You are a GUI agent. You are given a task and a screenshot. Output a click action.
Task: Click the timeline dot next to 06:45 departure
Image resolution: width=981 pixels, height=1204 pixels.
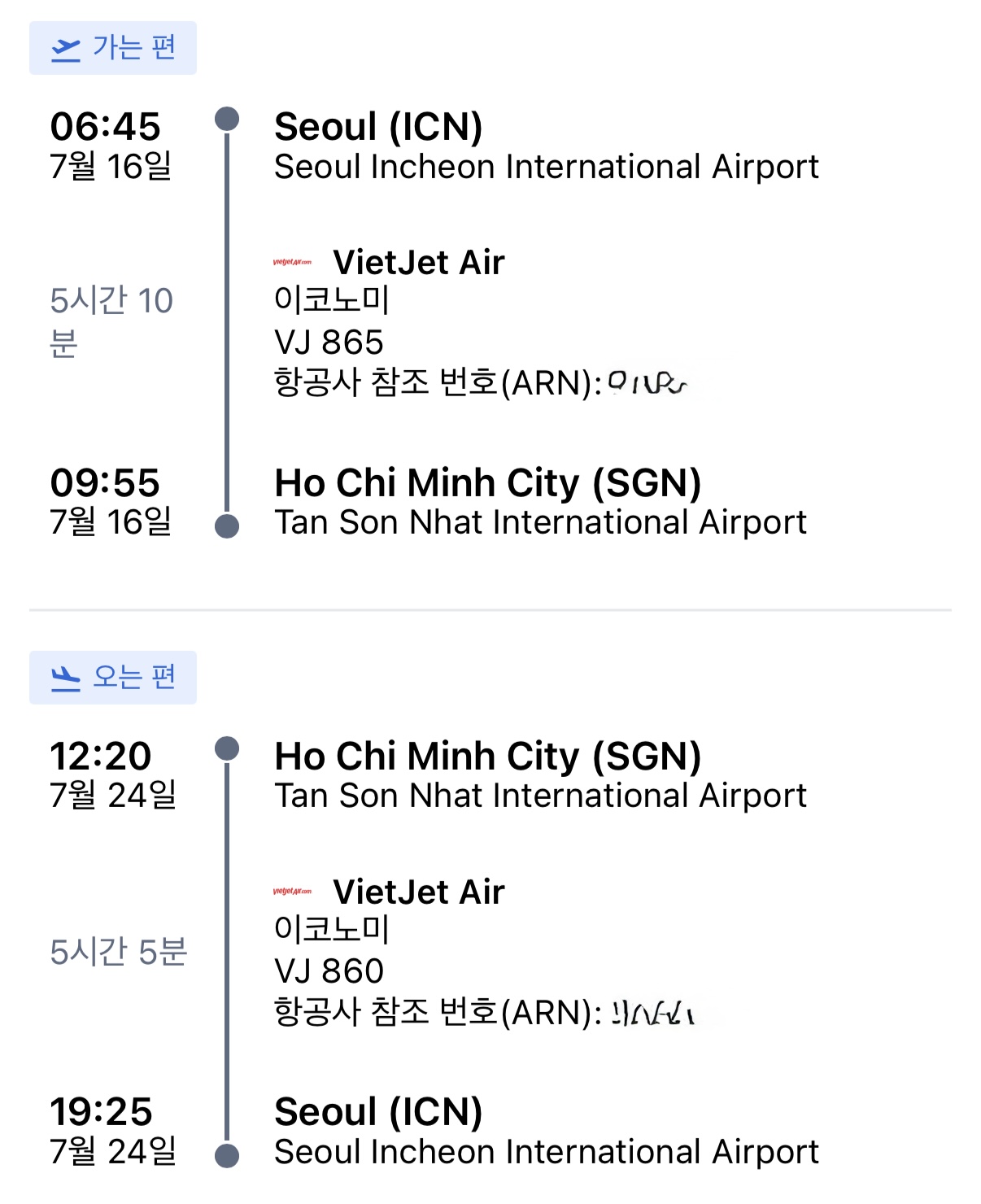click(227, 119)
